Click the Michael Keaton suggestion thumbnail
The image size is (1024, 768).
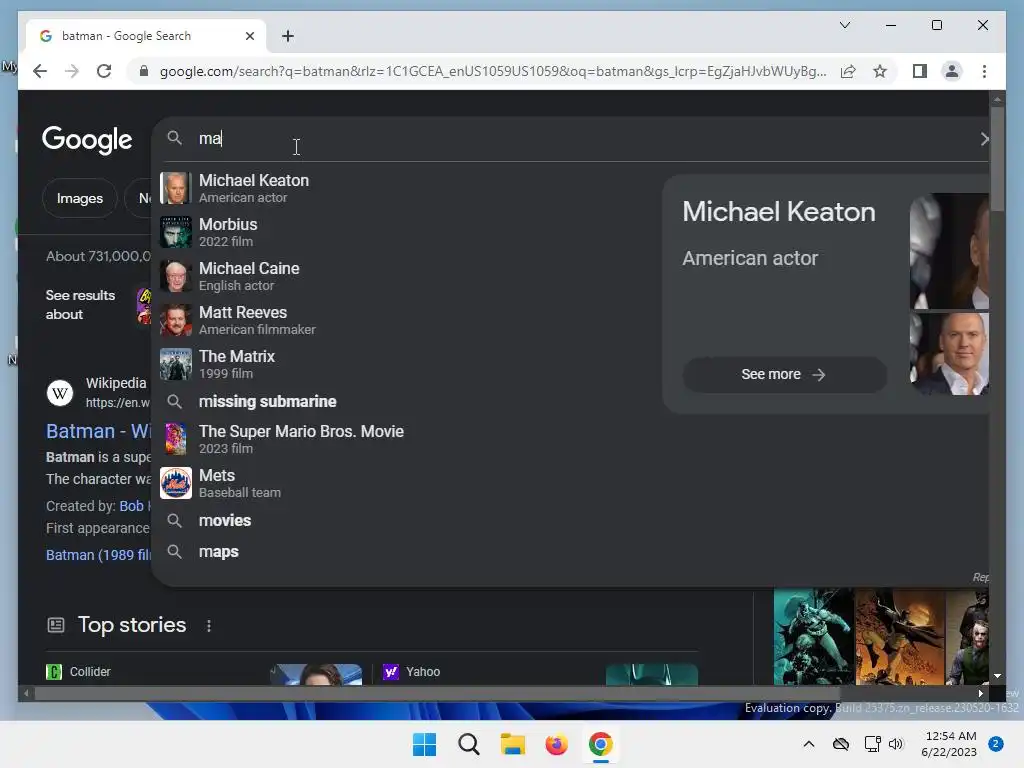point(176,188)
